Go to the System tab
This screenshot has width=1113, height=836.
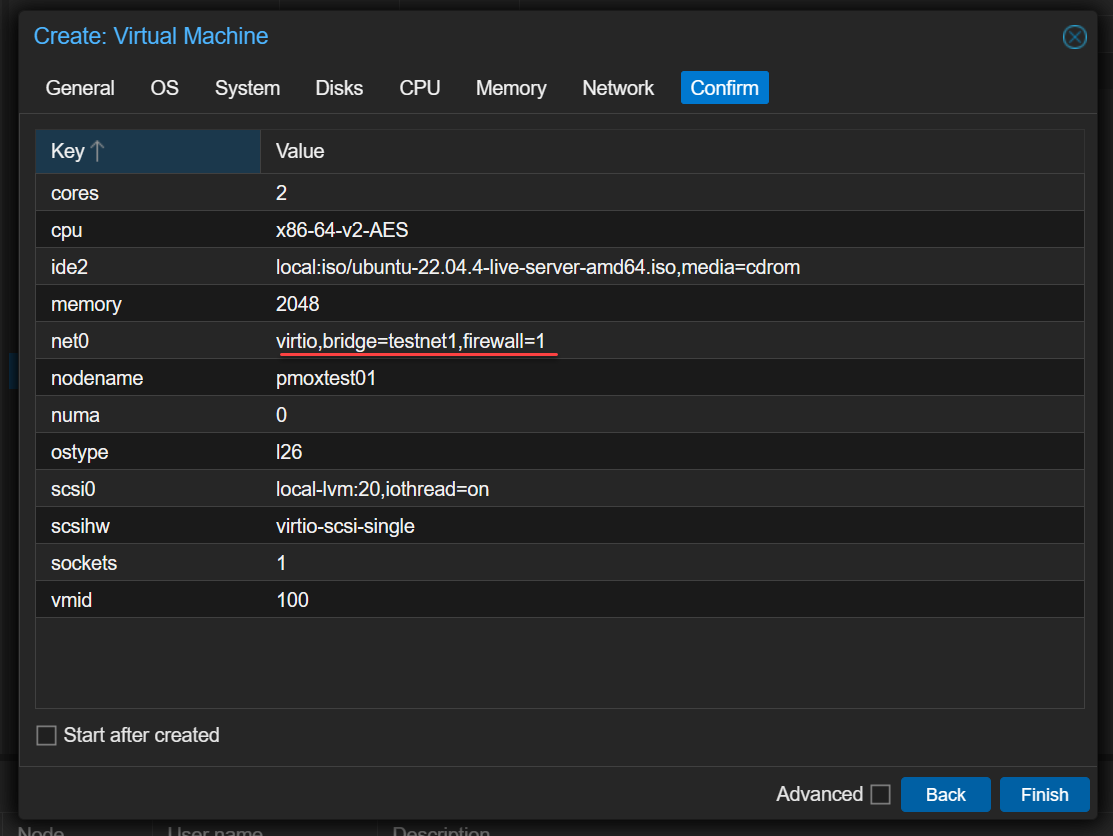247,88
